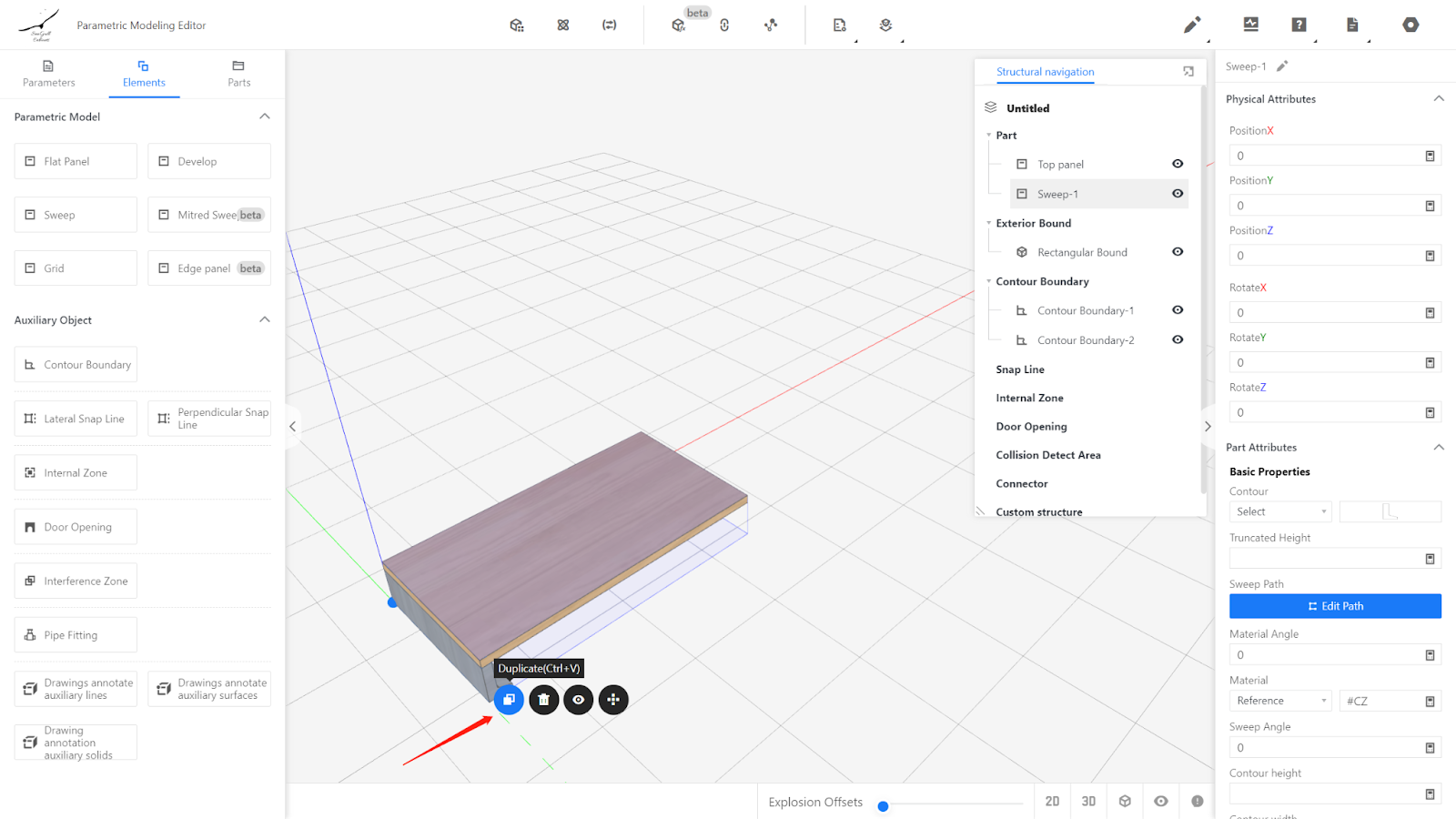This screenshot has height=819, width=1456.
Task: Switch to the Parameters tab
Action: [49, 73]
